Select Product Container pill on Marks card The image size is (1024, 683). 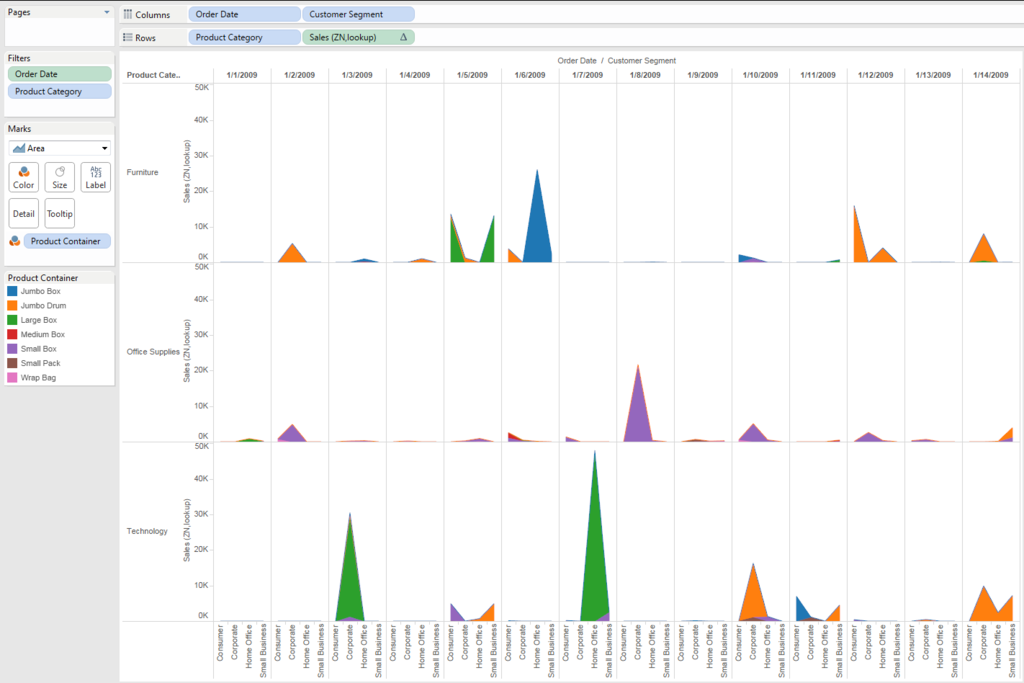pos(67,241)
